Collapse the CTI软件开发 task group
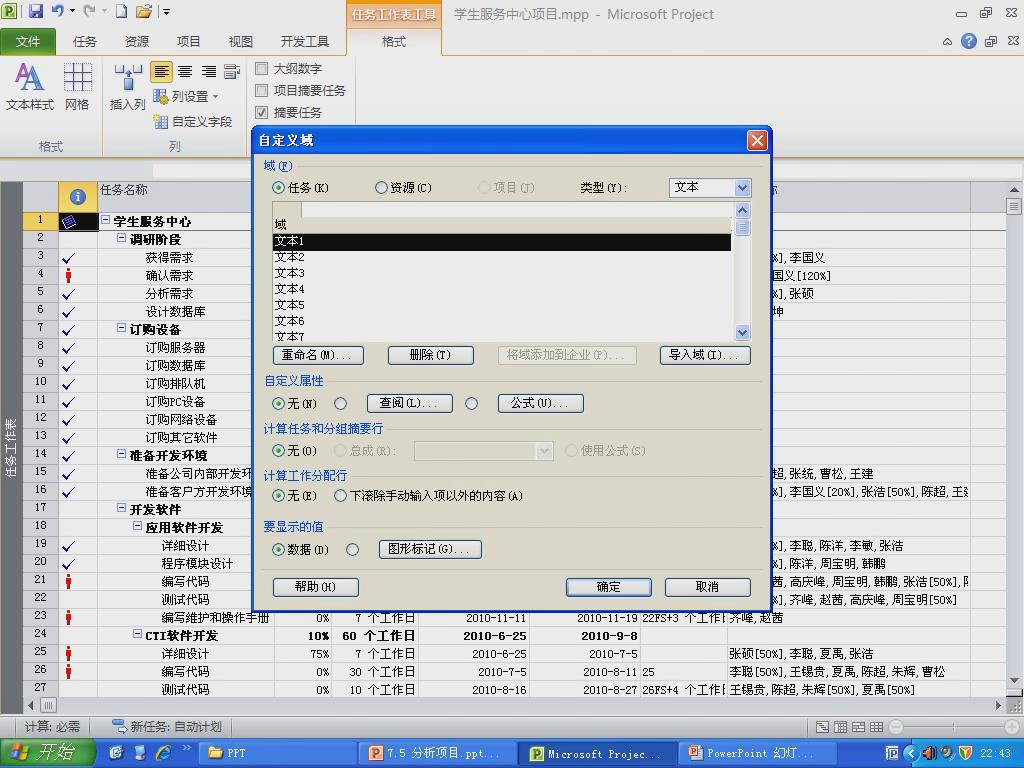Screen dimensions: 1024x768 tap(137, 634)
